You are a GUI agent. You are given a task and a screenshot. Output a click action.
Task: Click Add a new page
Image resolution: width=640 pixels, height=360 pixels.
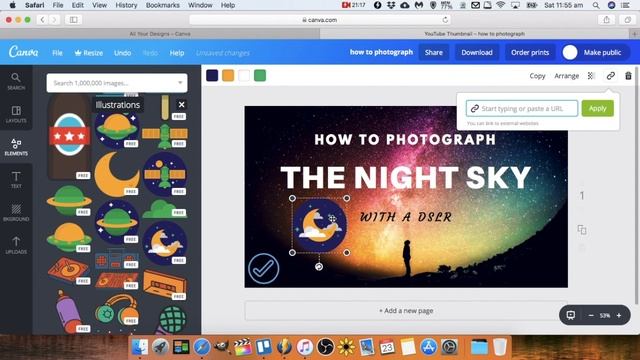(x=406, y=311)
